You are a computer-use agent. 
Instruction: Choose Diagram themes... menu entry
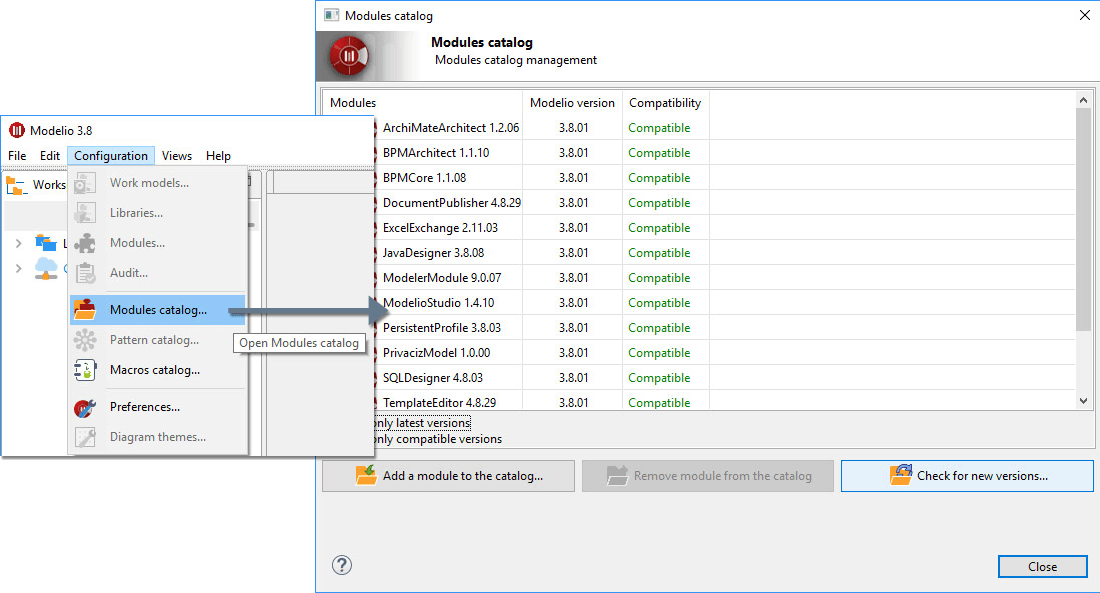point(158,437)
